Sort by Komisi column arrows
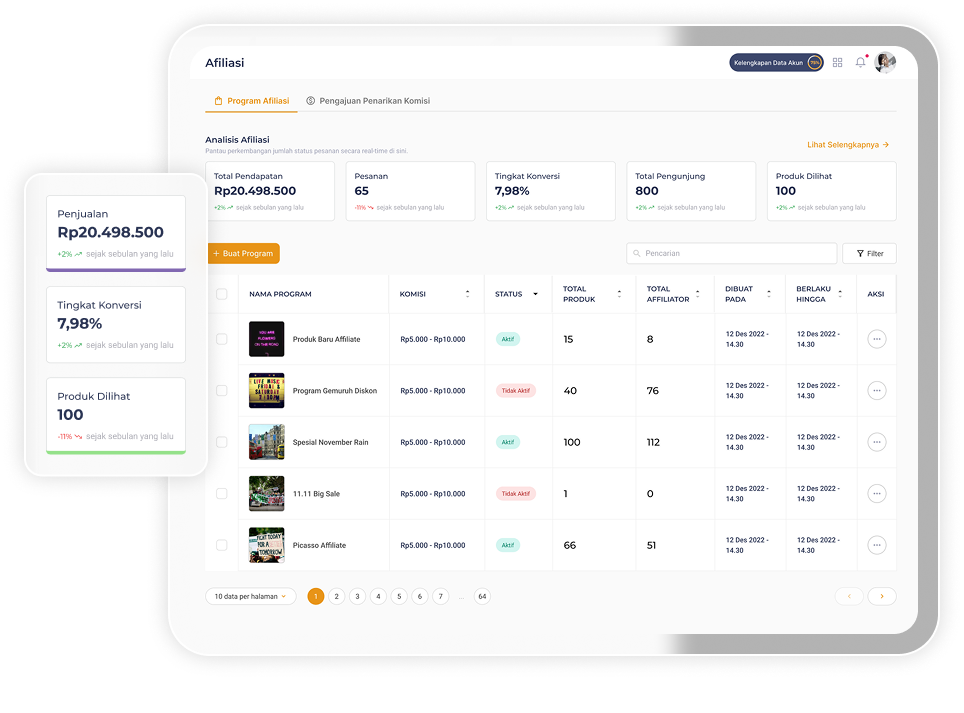Viewport: 964px width, 713px height. (467, 294)
